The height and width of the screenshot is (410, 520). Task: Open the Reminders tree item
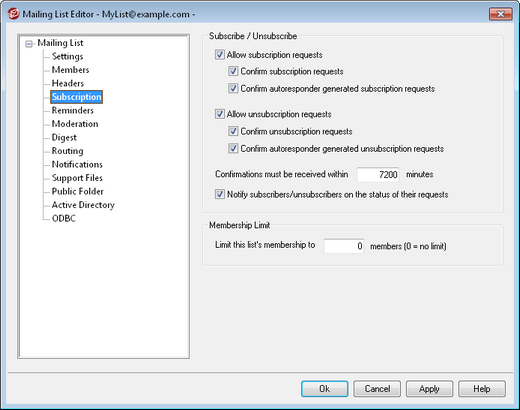pos(72,110)
